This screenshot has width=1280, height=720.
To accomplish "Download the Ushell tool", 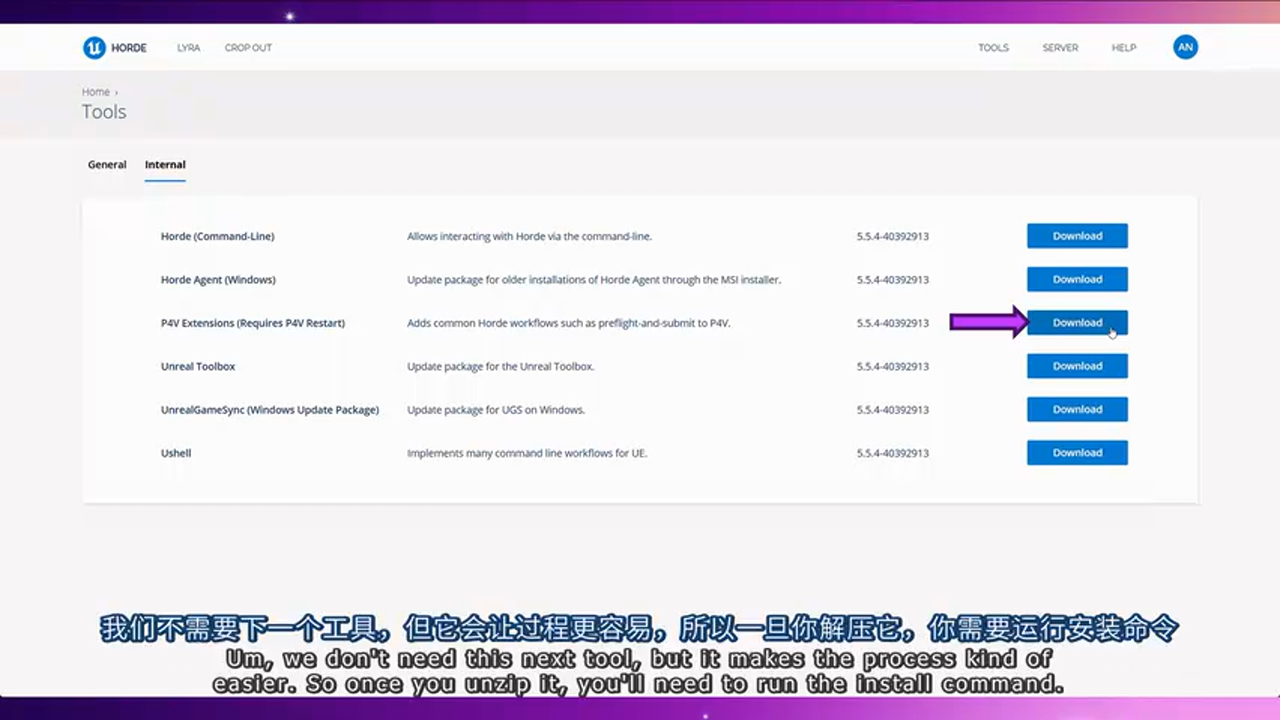I will pyautogui.click(x=1077, y=453).
